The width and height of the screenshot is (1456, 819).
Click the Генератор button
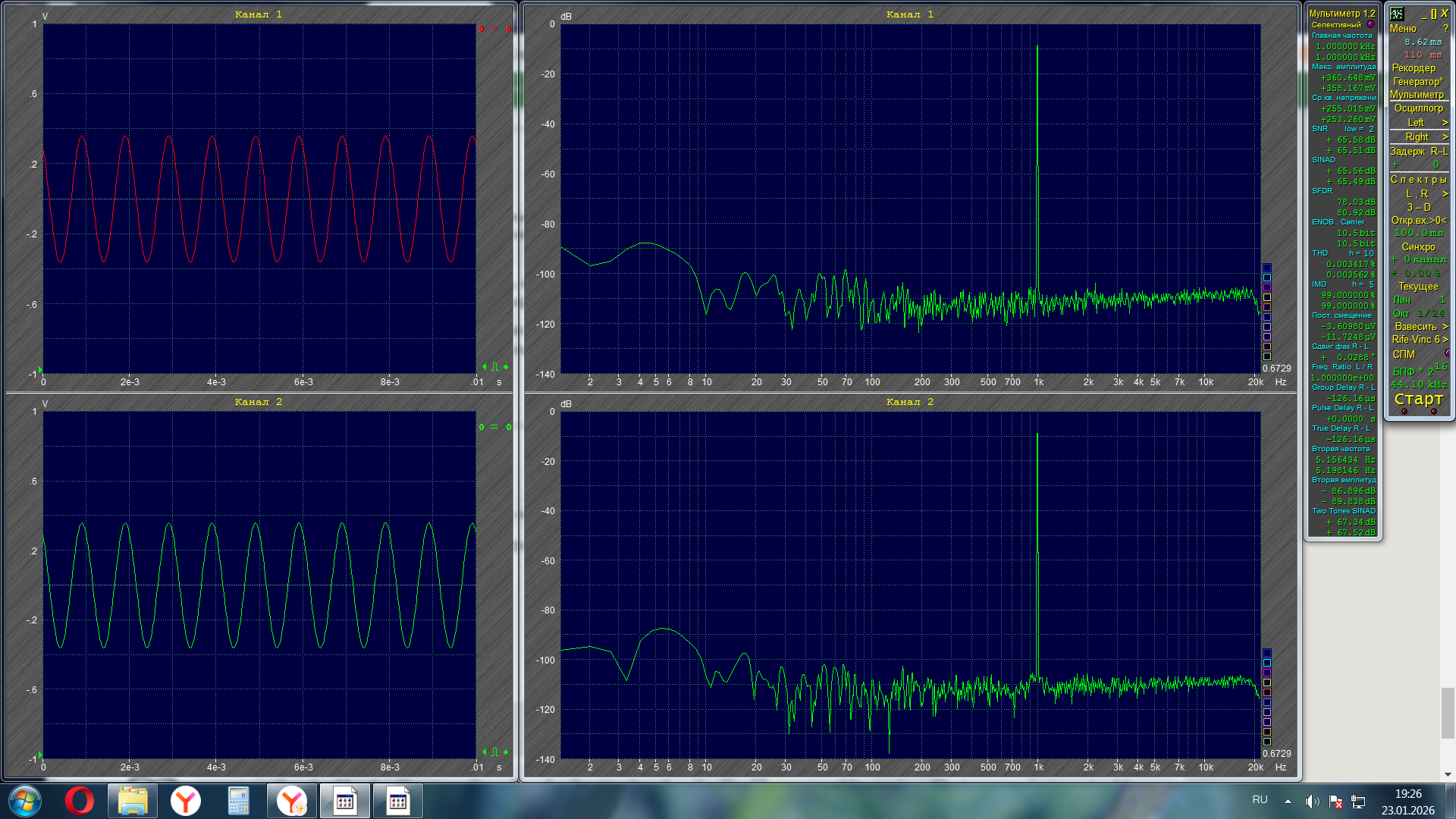pyautogui.click(x=1417, y=81)
